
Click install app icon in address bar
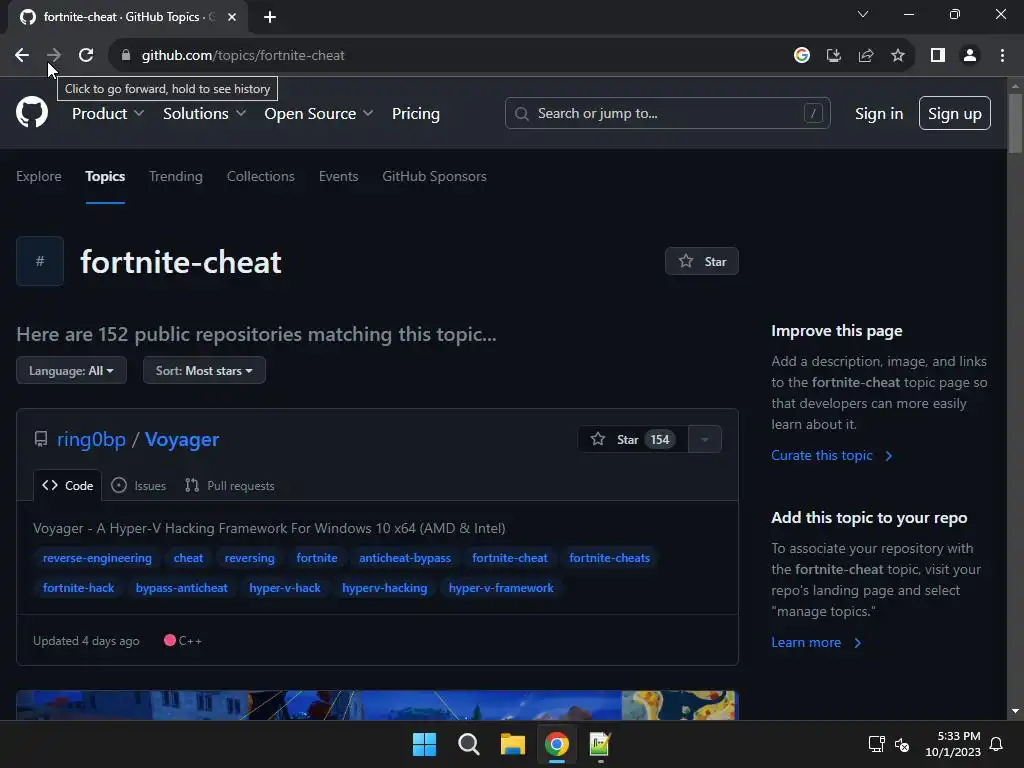(x=834, y=56)
